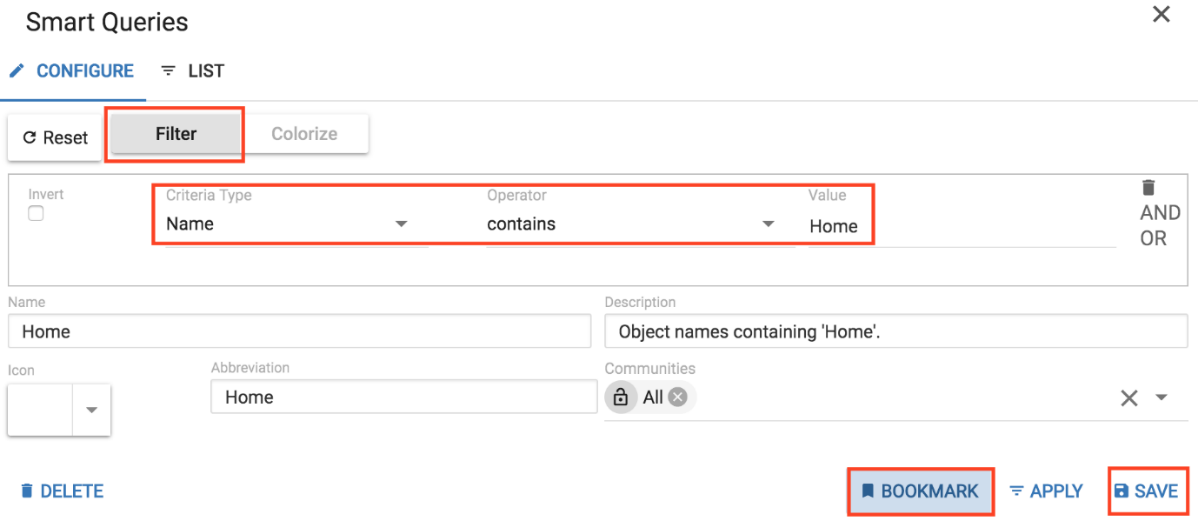
Task: Apply the smart query filter
Action: pyautogui.click(x=1045, y=491)
